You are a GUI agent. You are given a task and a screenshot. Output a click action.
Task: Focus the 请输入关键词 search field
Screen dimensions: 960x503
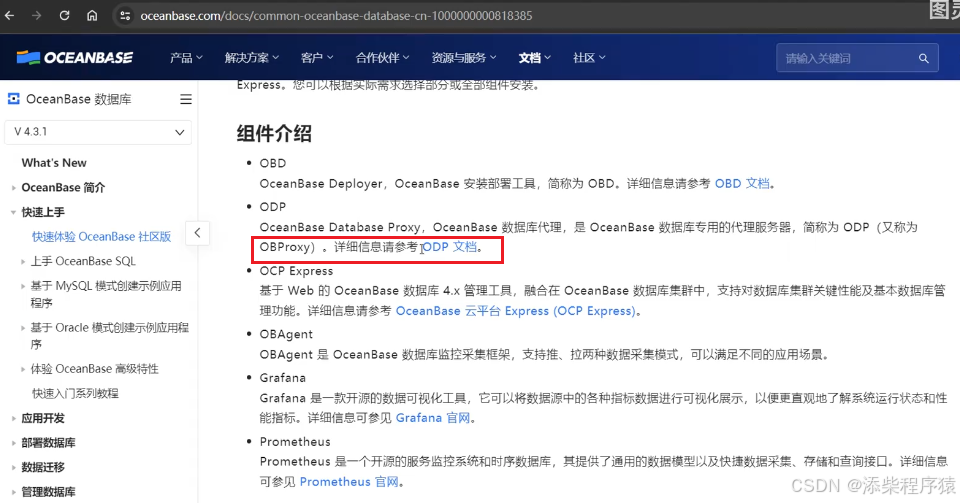click(857, 58)
